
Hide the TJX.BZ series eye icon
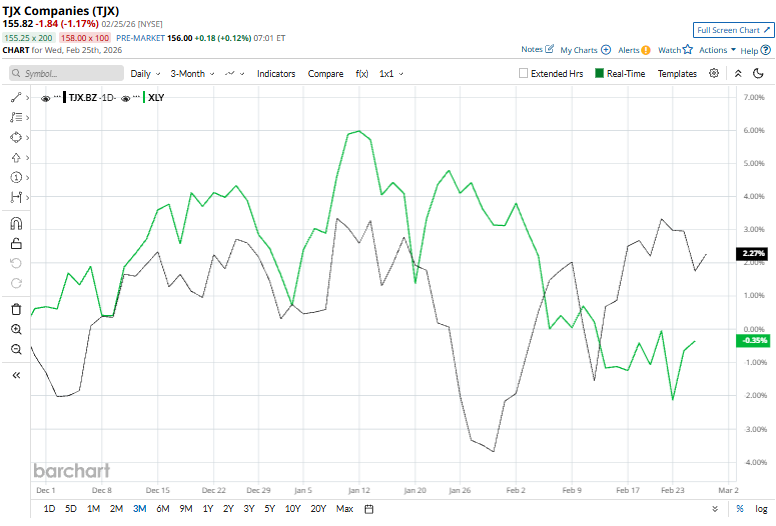46,98
